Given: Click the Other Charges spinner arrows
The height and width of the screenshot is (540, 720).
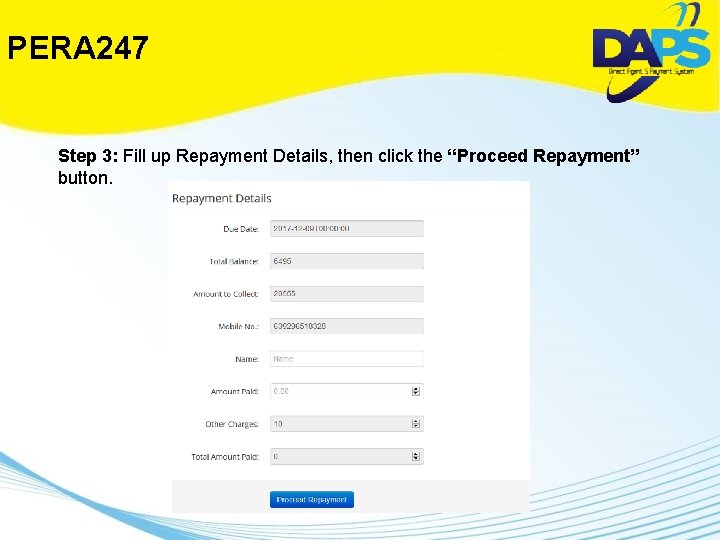Looking at the screenshot, I should (416, 424).
